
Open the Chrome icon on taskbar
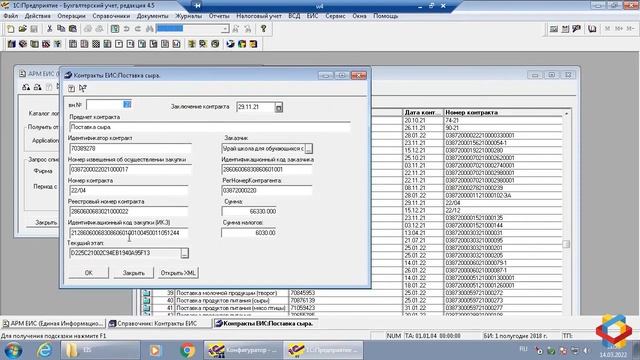[188, 350]
